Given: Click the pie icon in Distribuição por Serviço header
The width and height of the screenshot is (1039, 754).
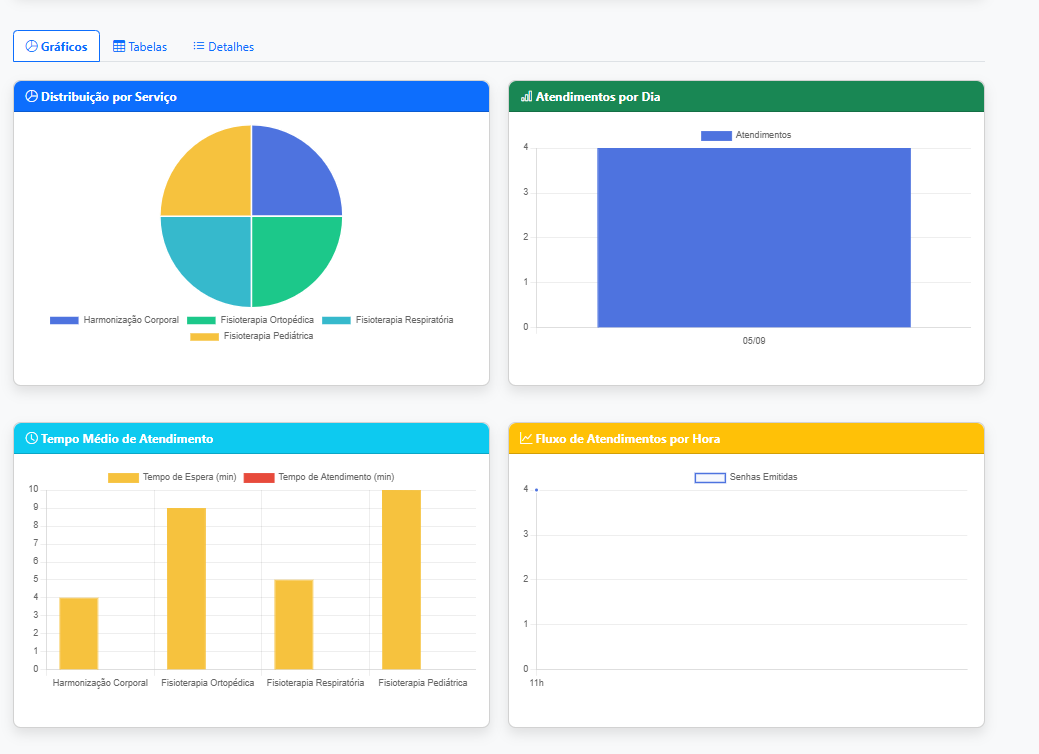Looking at the screenshot, I should (x=31, y=97).
